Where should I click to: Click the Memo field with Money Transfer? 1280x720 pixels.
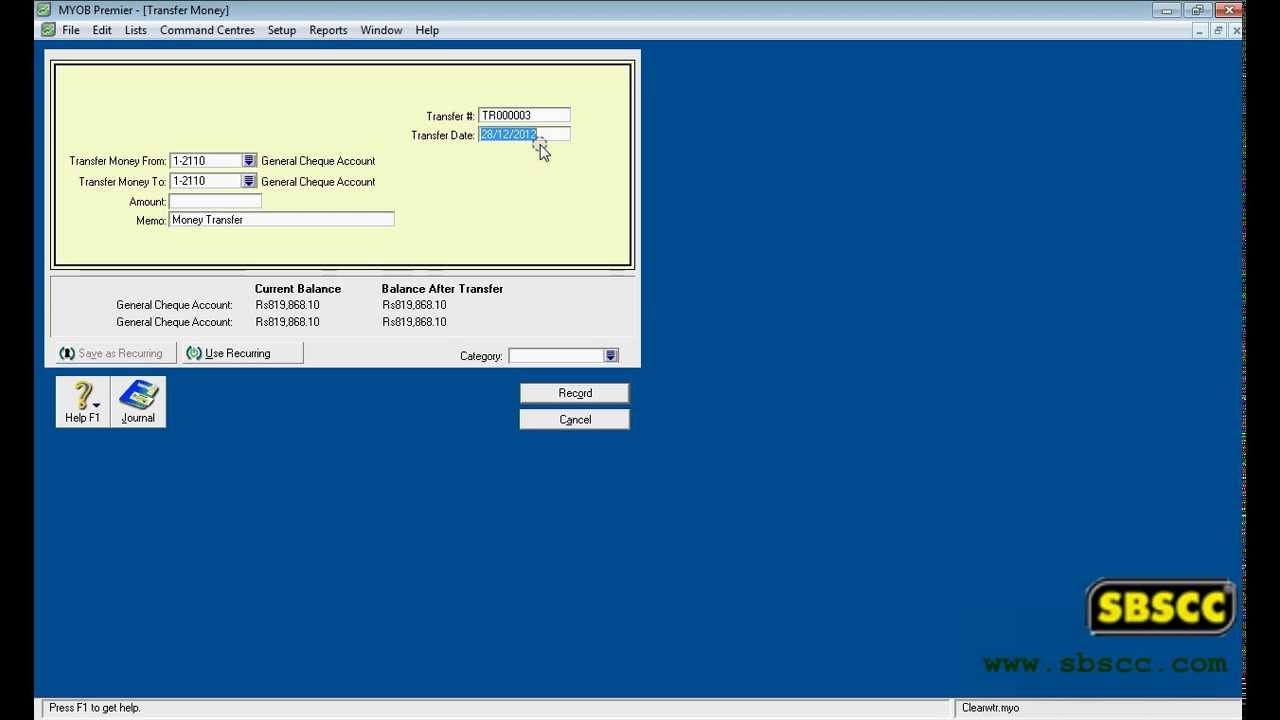(281, 219)
